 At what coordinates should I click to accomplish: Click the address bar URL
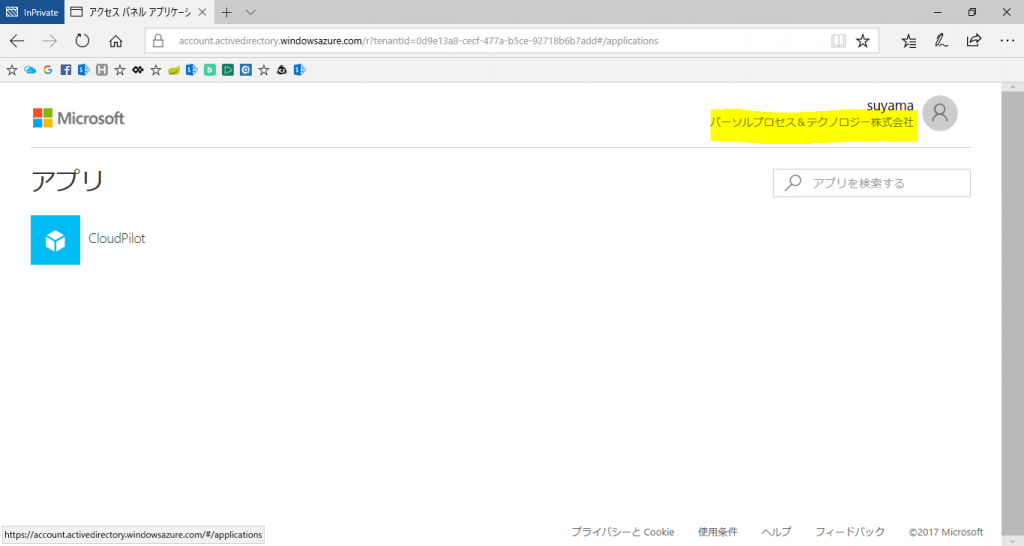click(x=418, y=40)
